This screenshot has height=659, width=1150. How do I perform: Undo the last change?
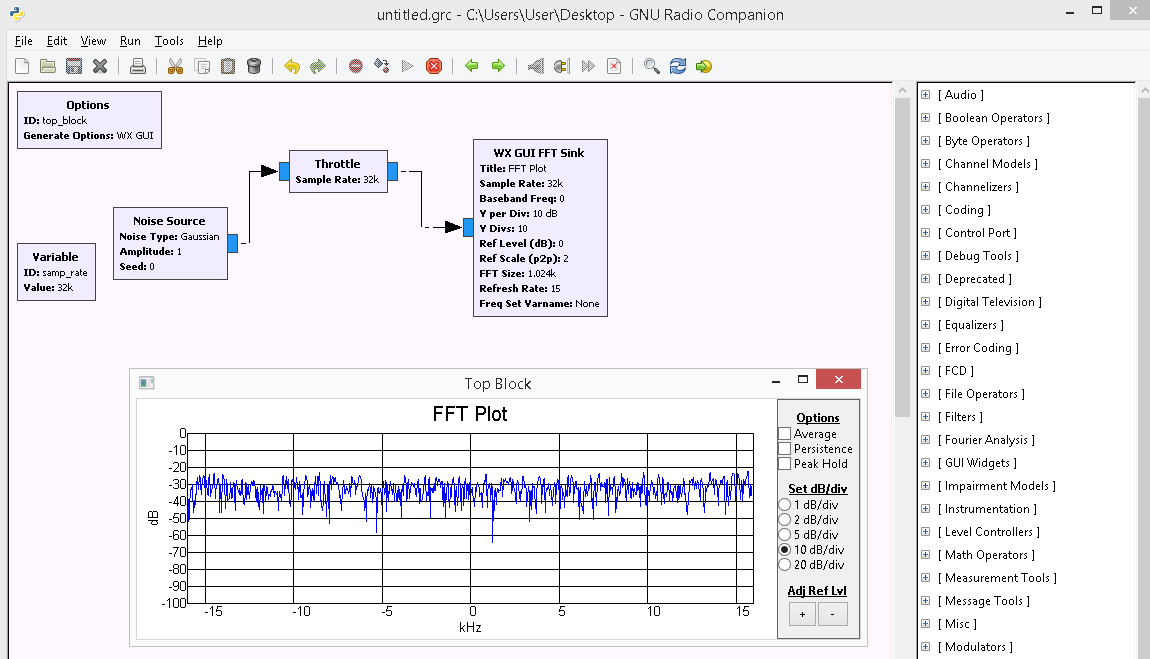coord(292,67)
